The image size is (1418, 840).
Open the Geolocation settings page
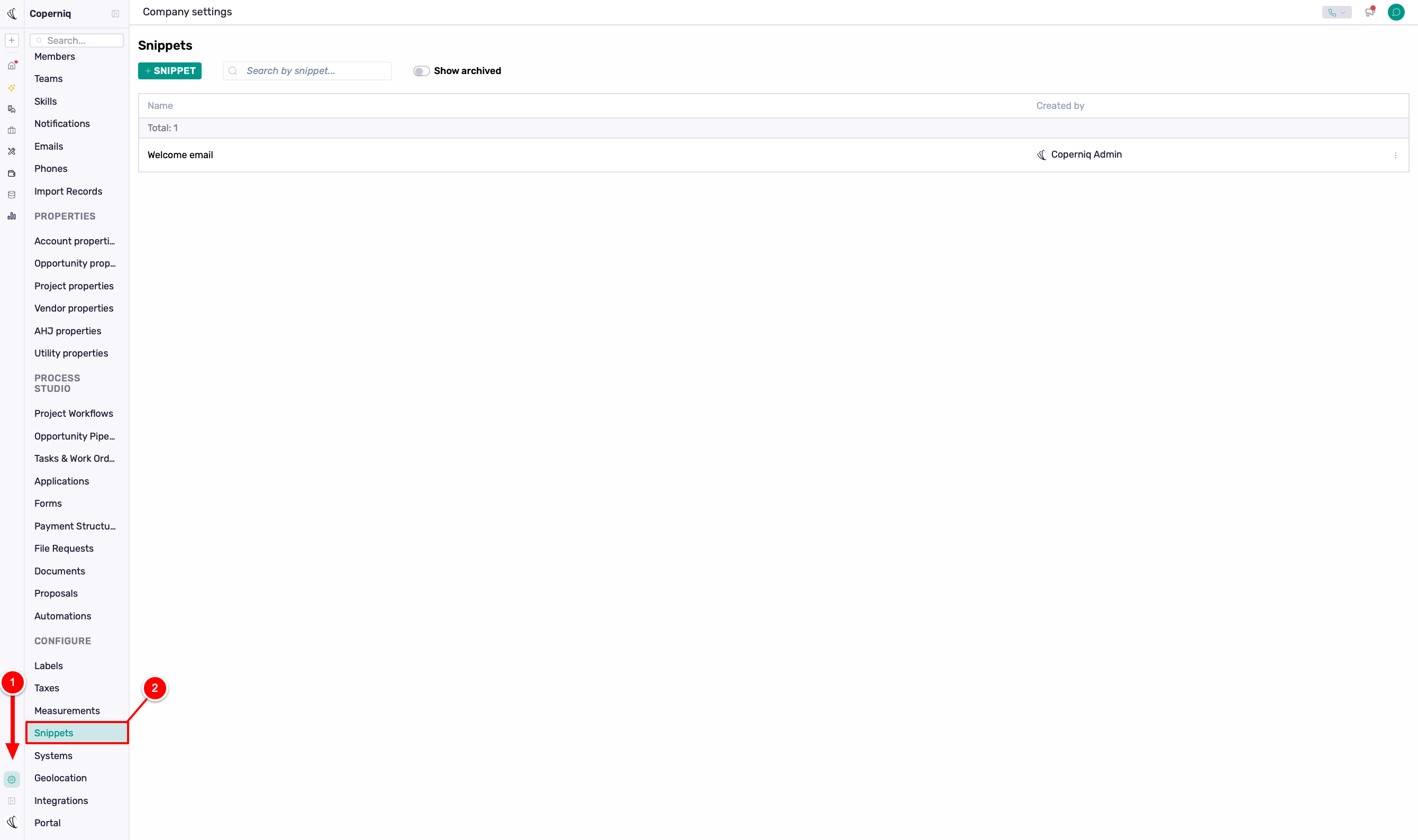(60, 778)
